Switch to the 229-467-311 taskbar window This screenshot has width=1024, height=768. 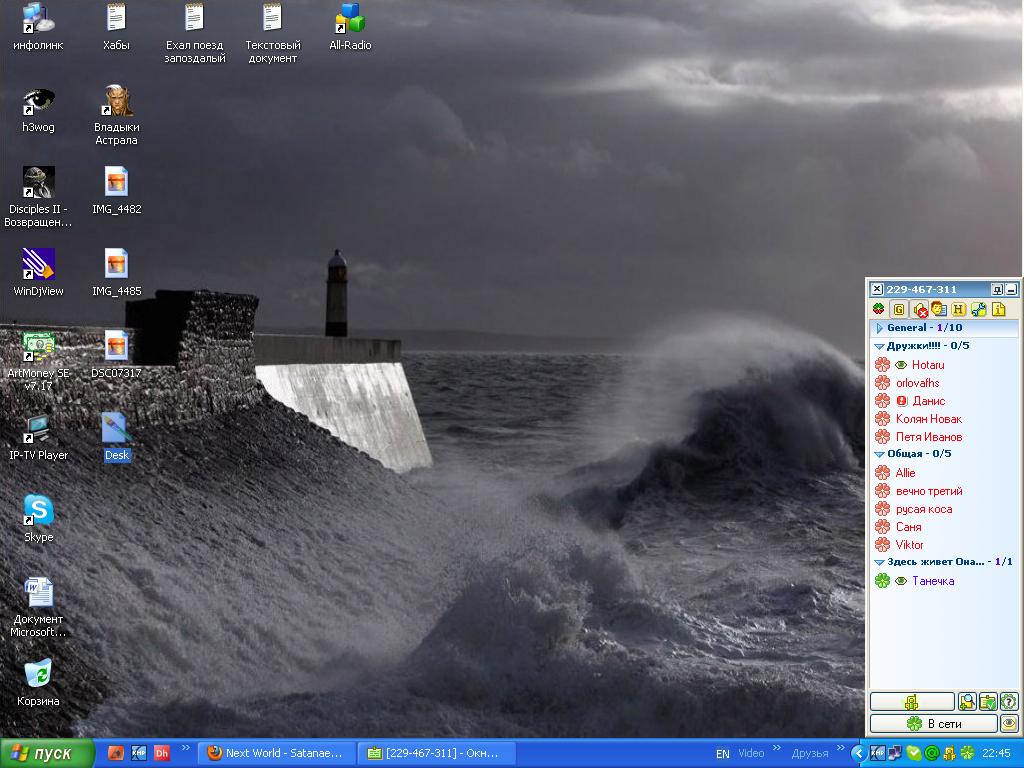pyautogui.click(x=437, y=754)
